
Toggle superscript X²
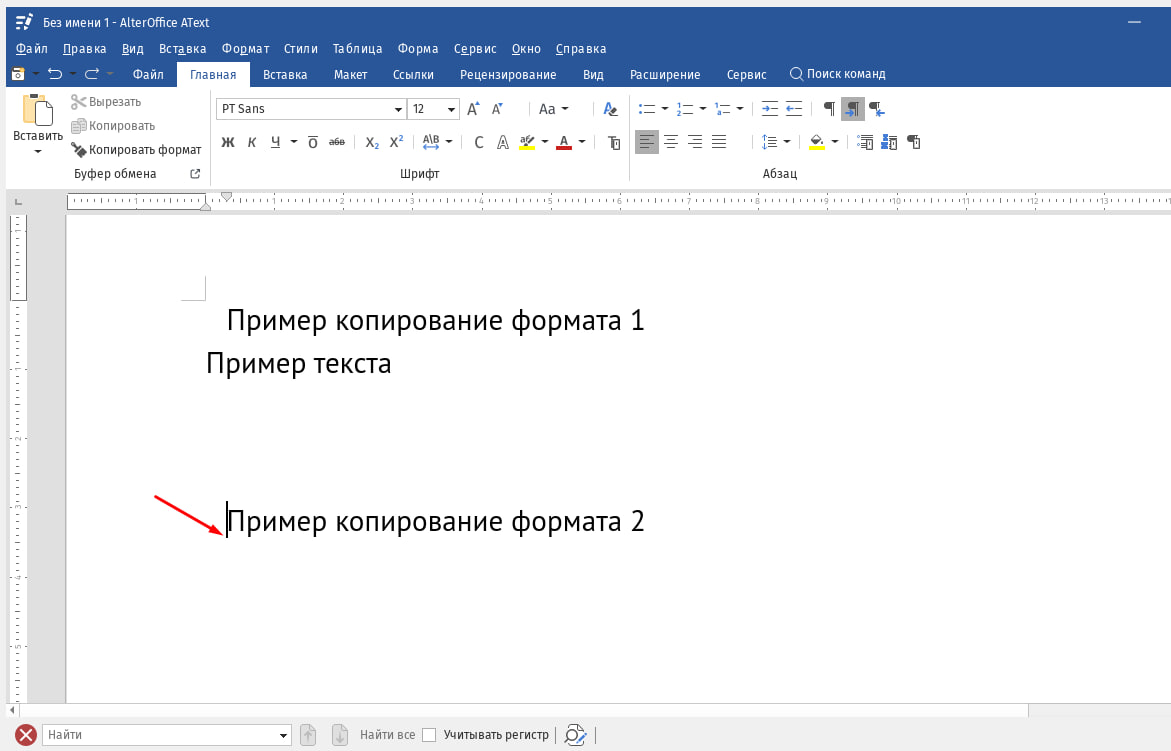(397, 142)
